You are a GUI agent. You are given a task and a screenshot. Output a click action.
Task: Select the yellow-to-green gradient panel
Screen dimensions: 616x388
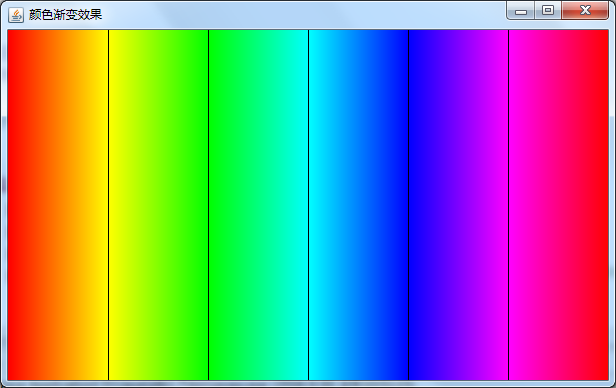click(158, 205)
